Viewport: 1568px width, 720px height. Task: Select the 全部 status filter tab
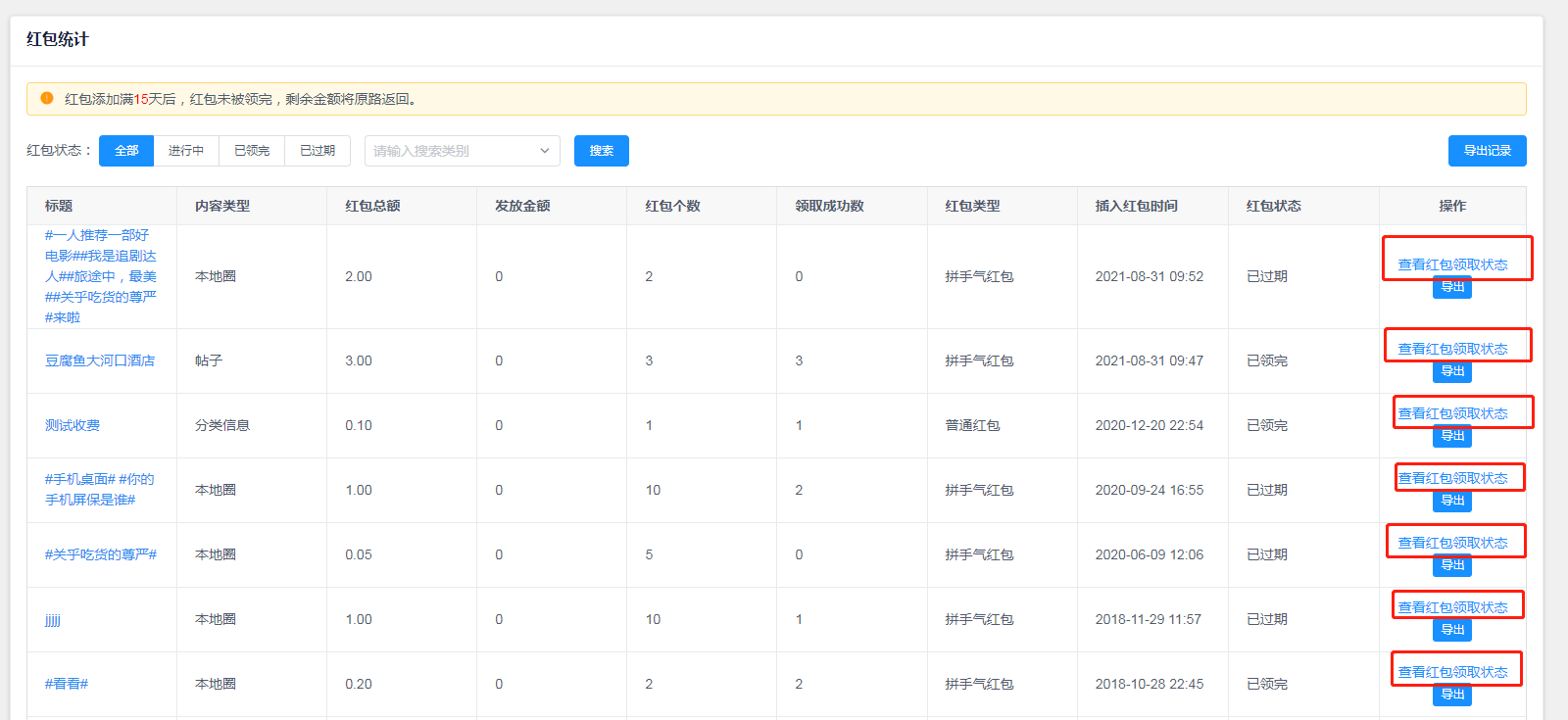(x=126, y=151)
